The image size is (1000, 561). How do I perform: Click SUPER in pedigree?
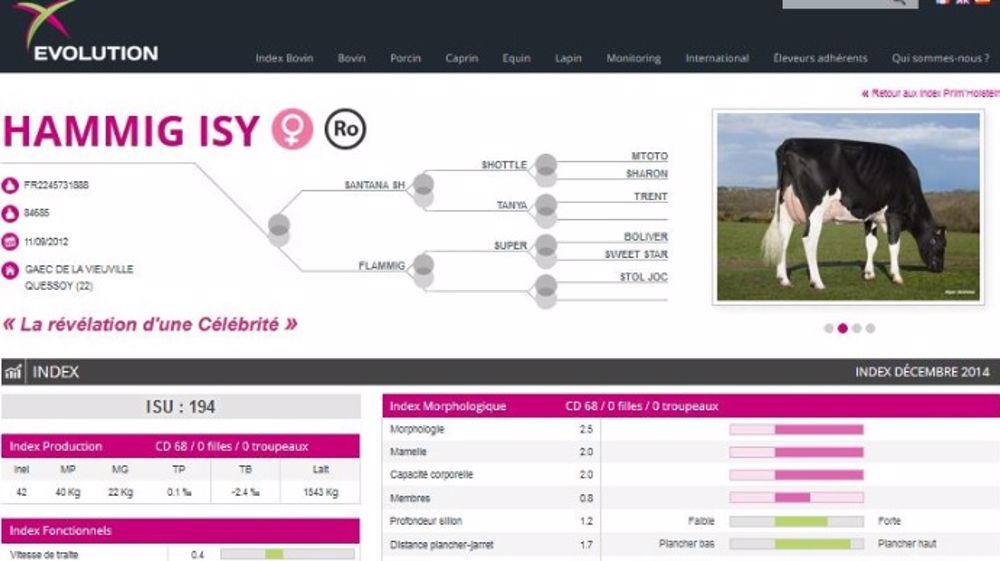511,245
